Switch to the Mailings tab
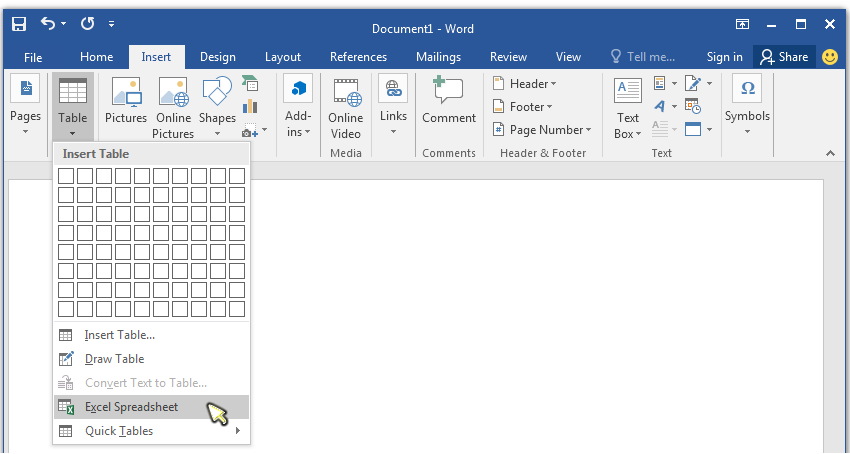850x454 pixels. (438, 57)
